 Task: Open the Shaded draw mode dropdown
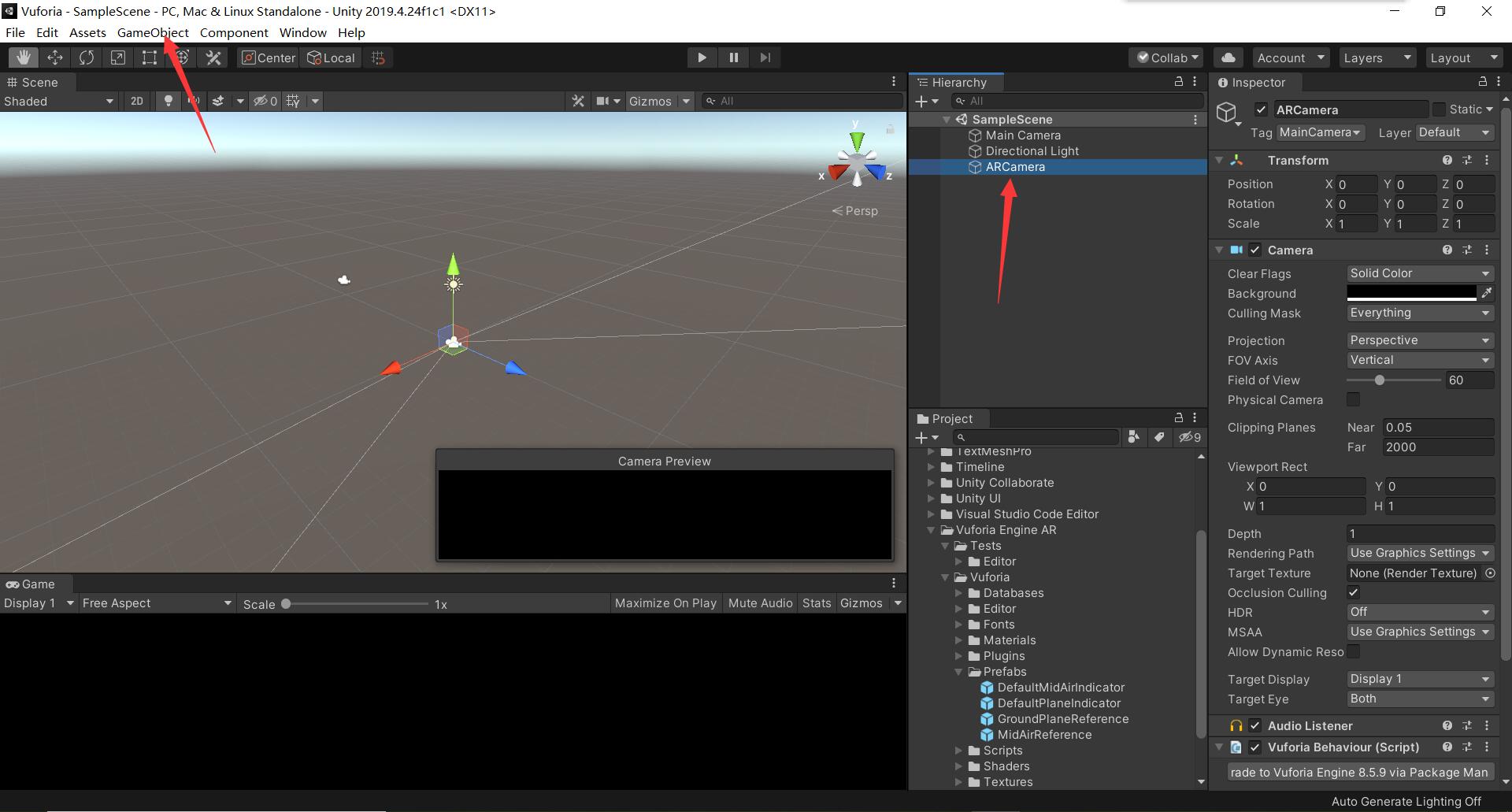59,101
